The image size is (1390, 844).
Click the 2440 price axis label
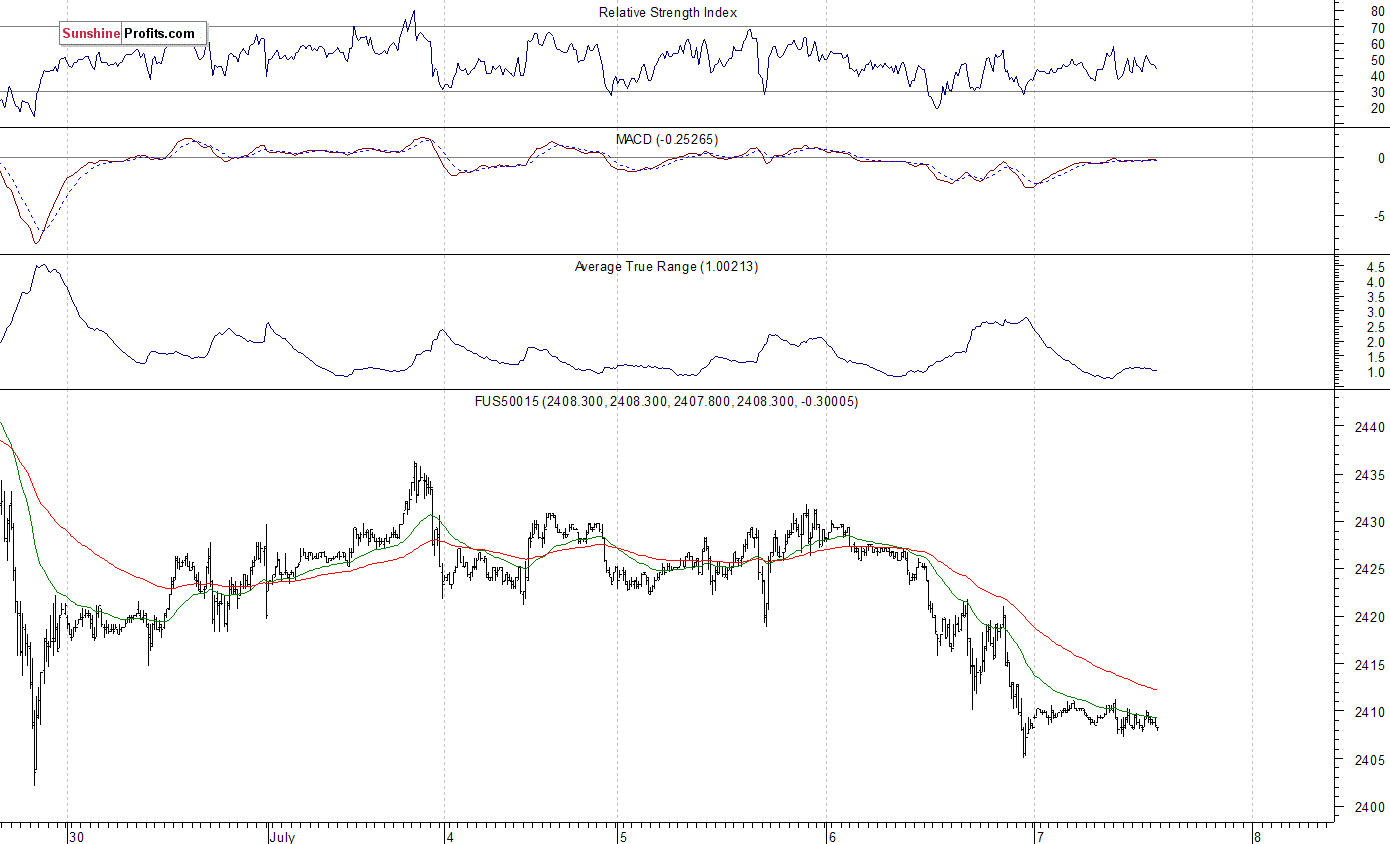(x=1369, y=427)
